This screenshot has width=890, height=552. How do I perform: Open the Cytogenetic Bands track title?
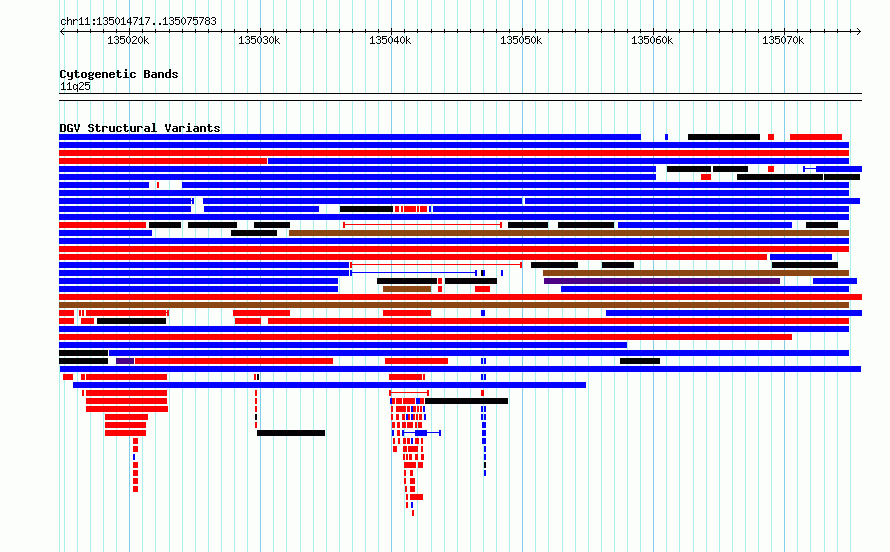[119, 74]
